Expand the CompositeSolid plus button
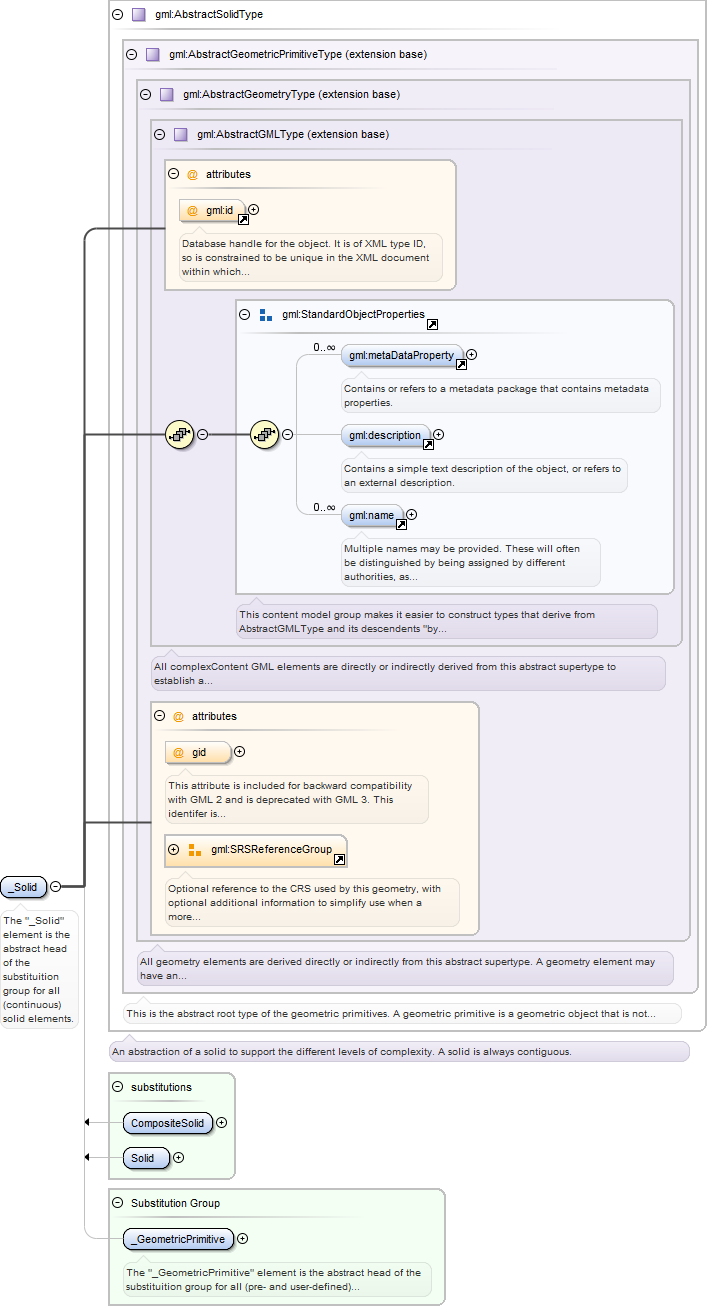Image resolution: width=708 pixels, height=1307 pixels. pos(222,1122)
